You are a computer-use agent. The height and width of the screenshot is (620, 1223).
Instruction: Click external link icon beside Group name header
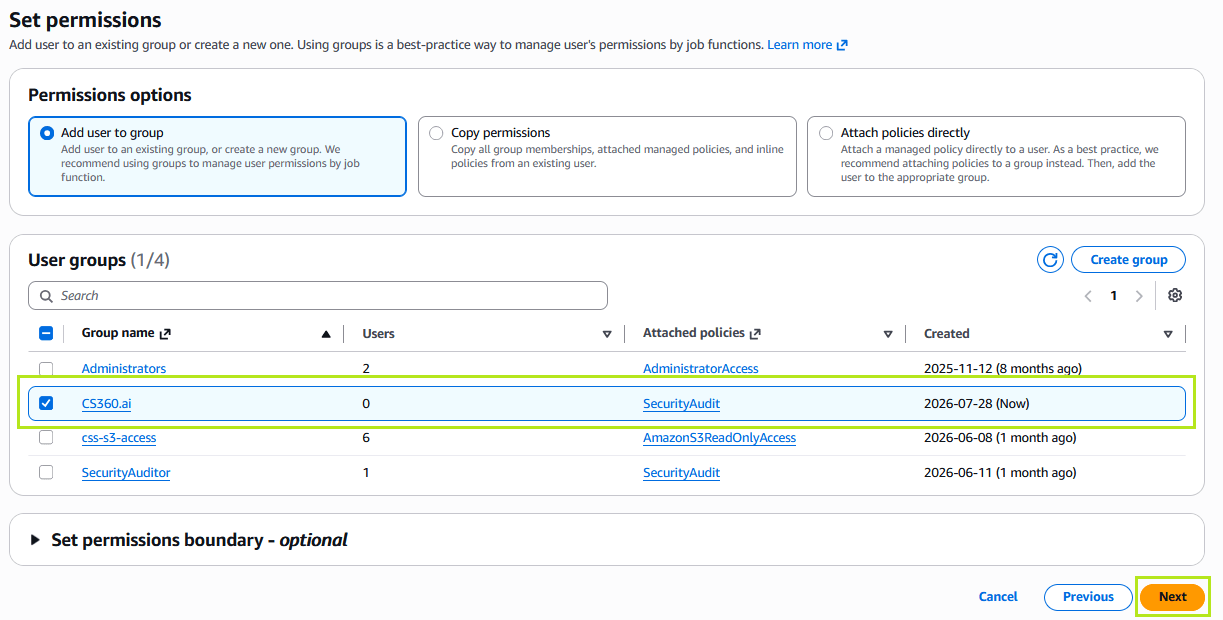(165, 334)
